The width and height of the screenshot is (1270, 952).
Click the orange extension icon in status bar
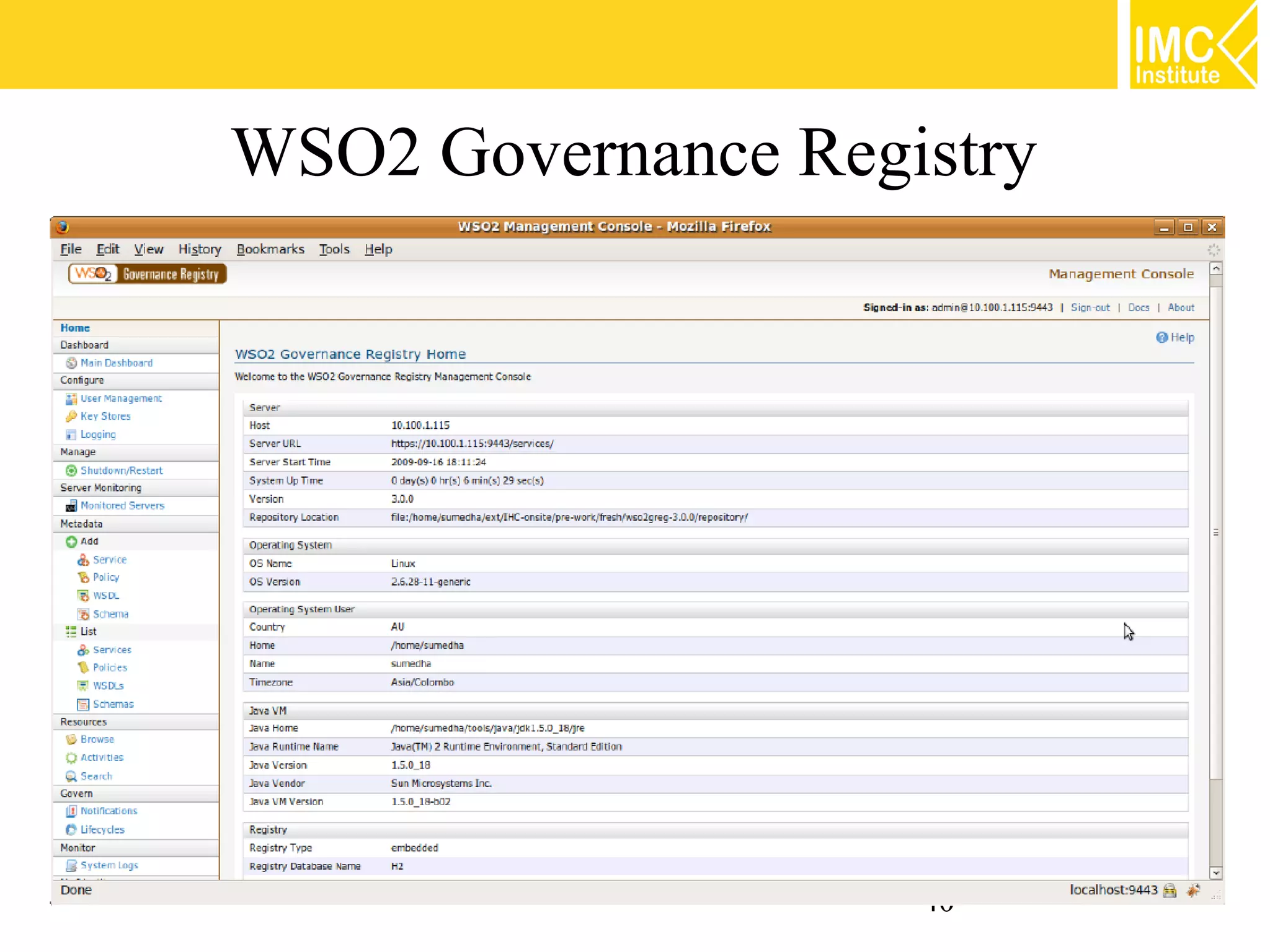(1193, 891)
